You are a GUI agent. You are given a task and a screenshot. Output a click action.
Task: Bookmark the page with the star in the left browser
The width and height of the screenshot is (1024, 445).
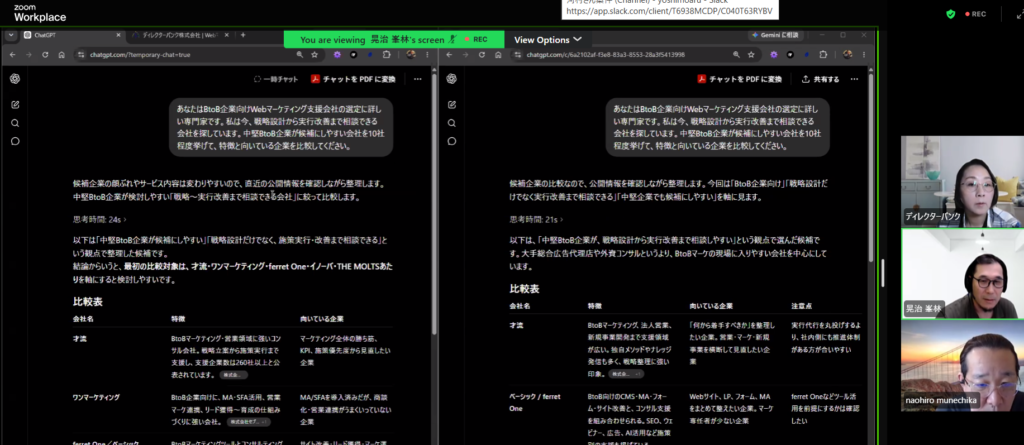[x=314, y=55]
